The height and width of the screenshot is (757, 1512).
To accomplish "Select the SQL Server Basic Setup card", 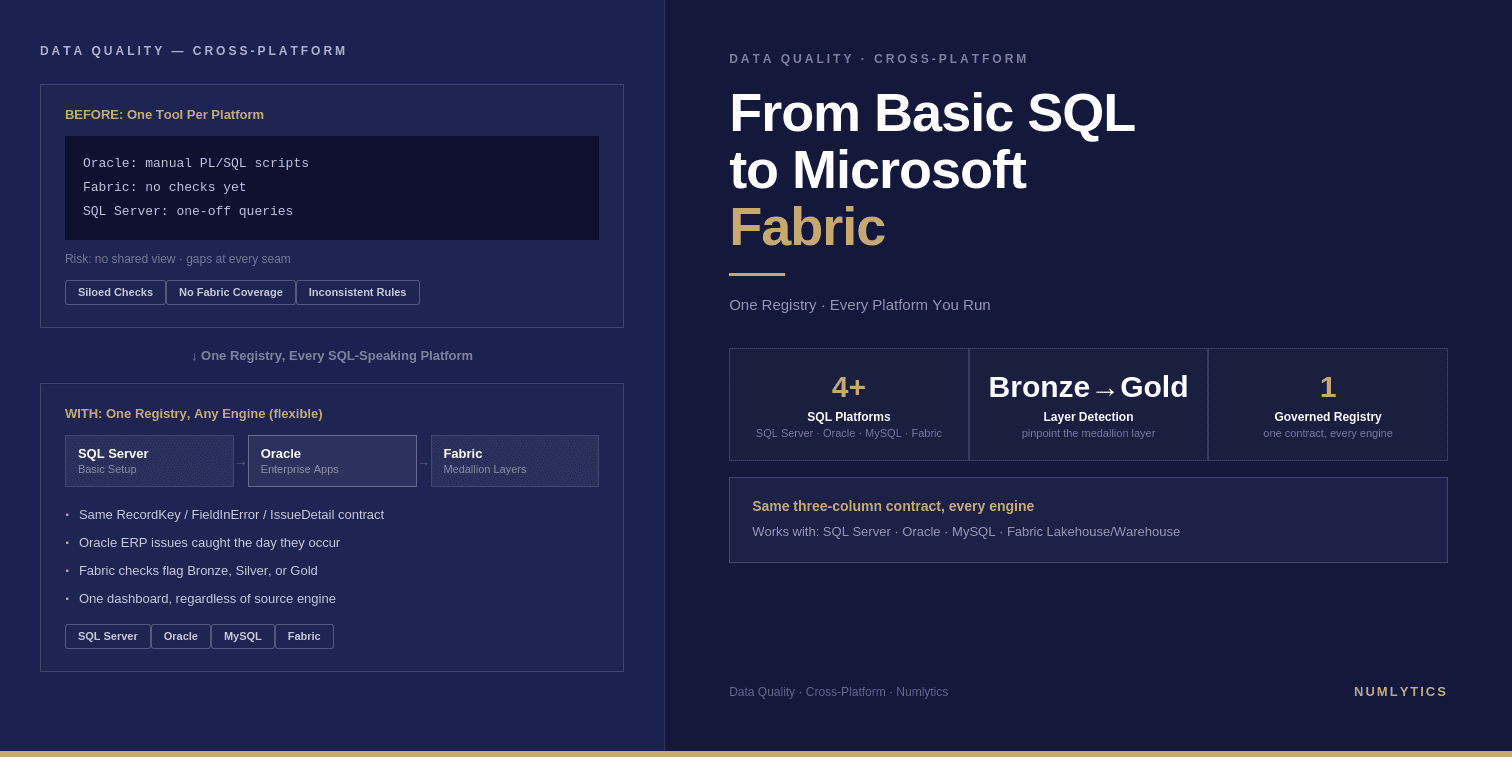I will [x=149, y=461].
